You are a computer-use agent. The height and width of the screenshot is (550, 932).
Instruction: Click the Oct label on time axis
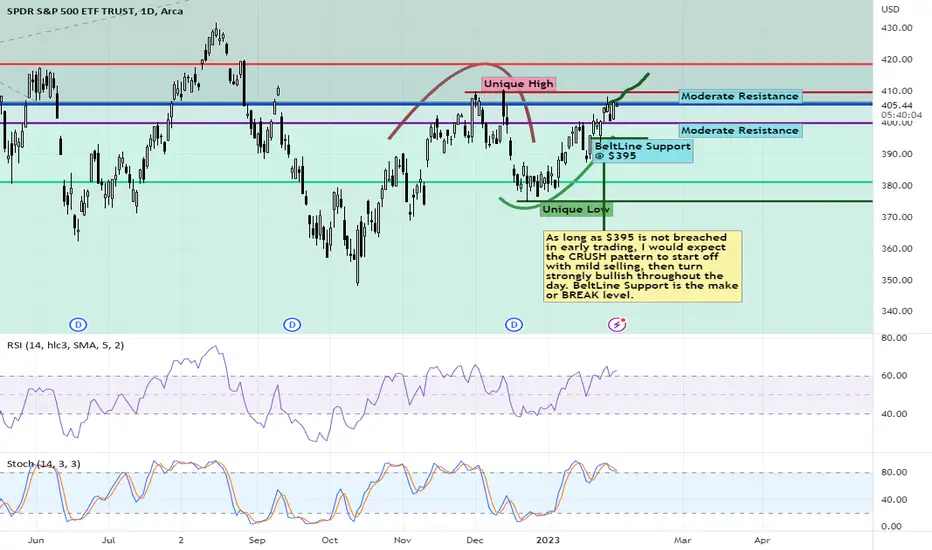pyautogui.click(x=329, y=540)
